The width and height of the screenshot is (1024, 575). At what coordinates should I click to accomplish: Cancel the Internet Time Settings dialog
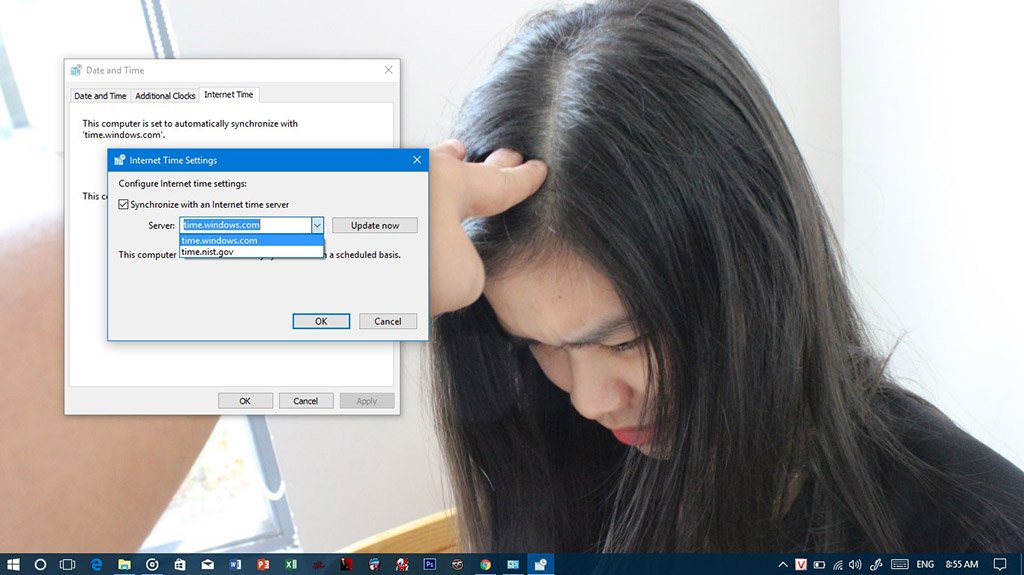pos(388,321)
